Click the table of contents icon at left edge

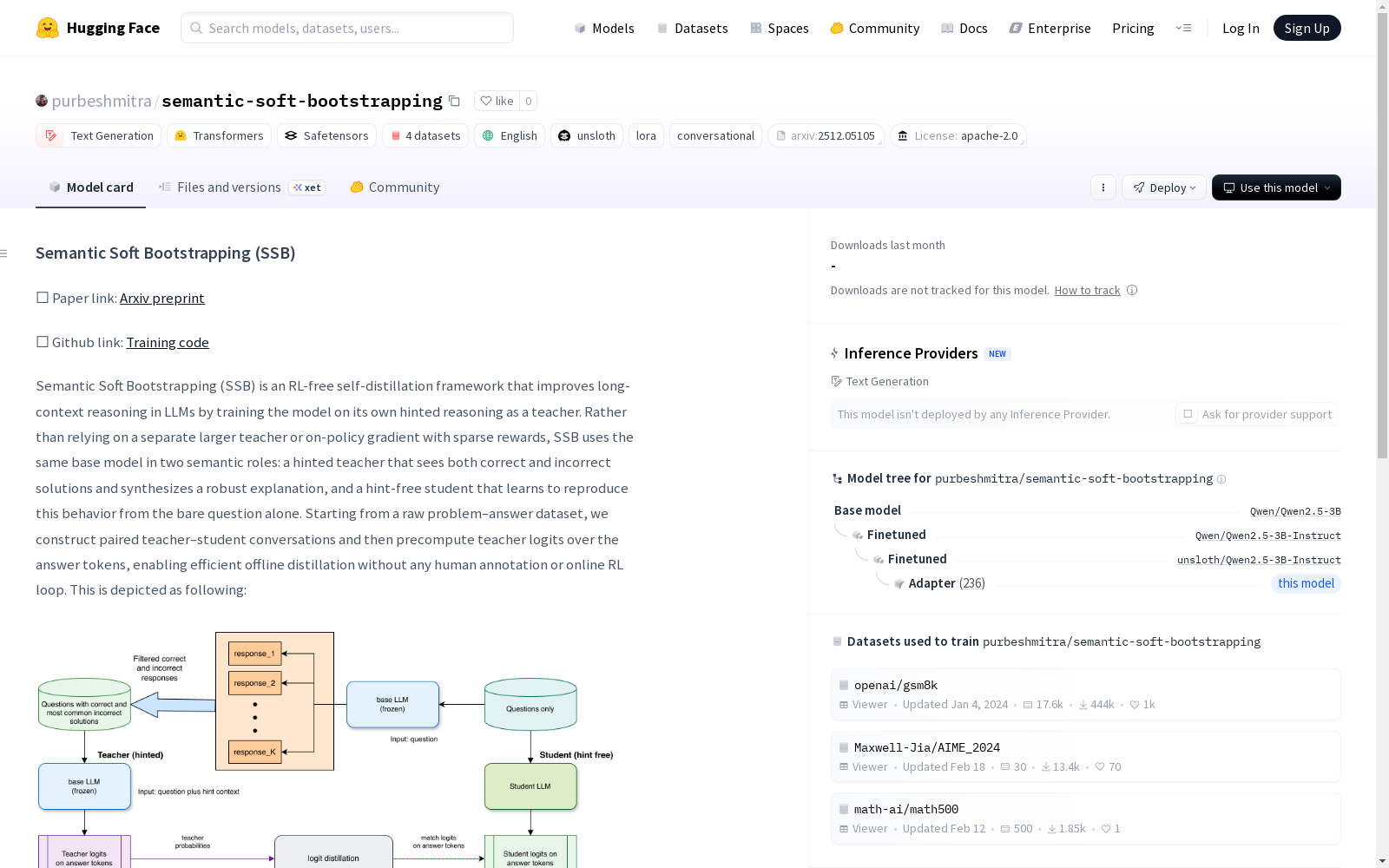pos(4,253)
